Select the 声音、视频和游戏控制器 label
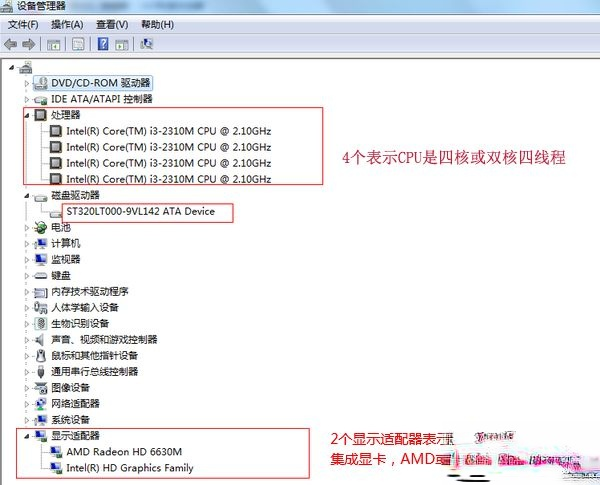The height and width of the screenshot is (485, 600). [x=104, y=340]
